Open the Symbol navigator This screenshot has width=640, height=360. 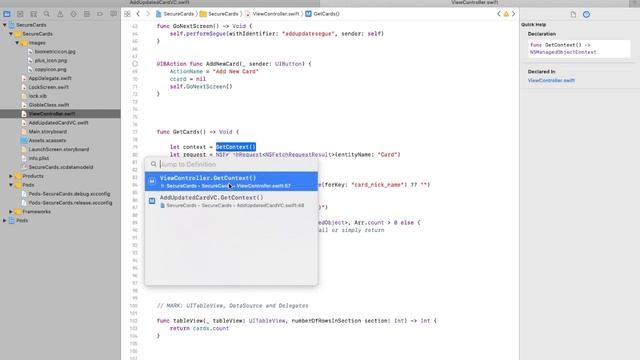point(33,14)
